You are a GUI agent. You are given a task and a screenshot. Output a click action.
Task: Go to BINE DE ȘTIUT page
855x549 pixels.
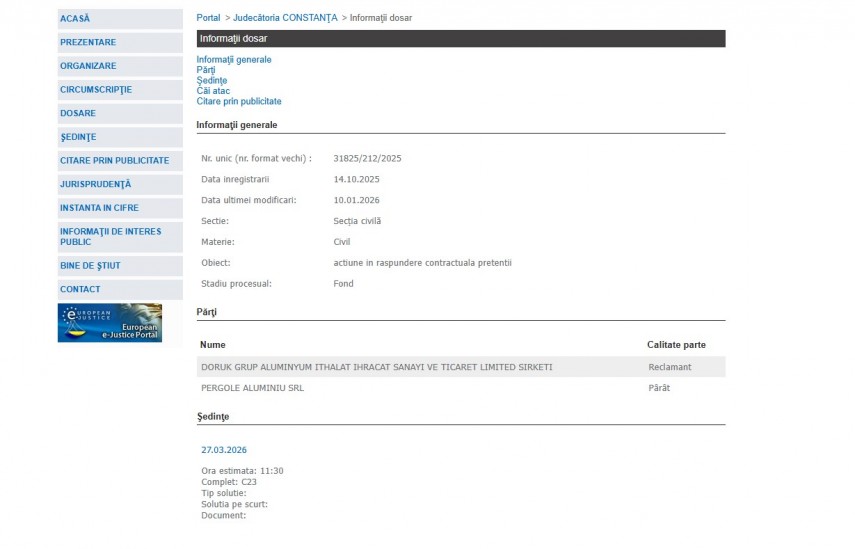pyautogui.click(x=90, y=266)
